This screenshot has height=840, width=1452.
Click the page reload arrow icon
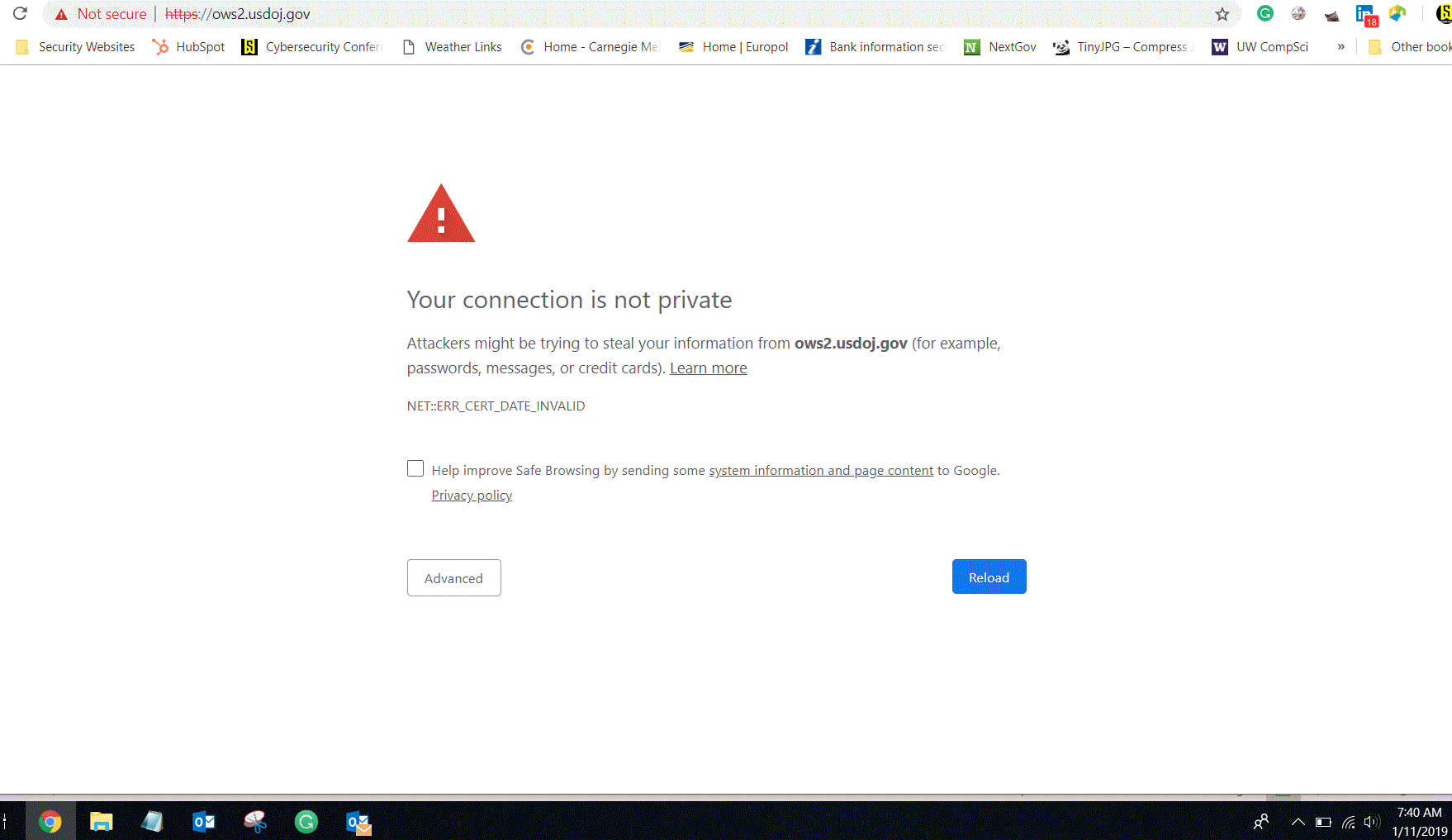click(x=19, y=13)
